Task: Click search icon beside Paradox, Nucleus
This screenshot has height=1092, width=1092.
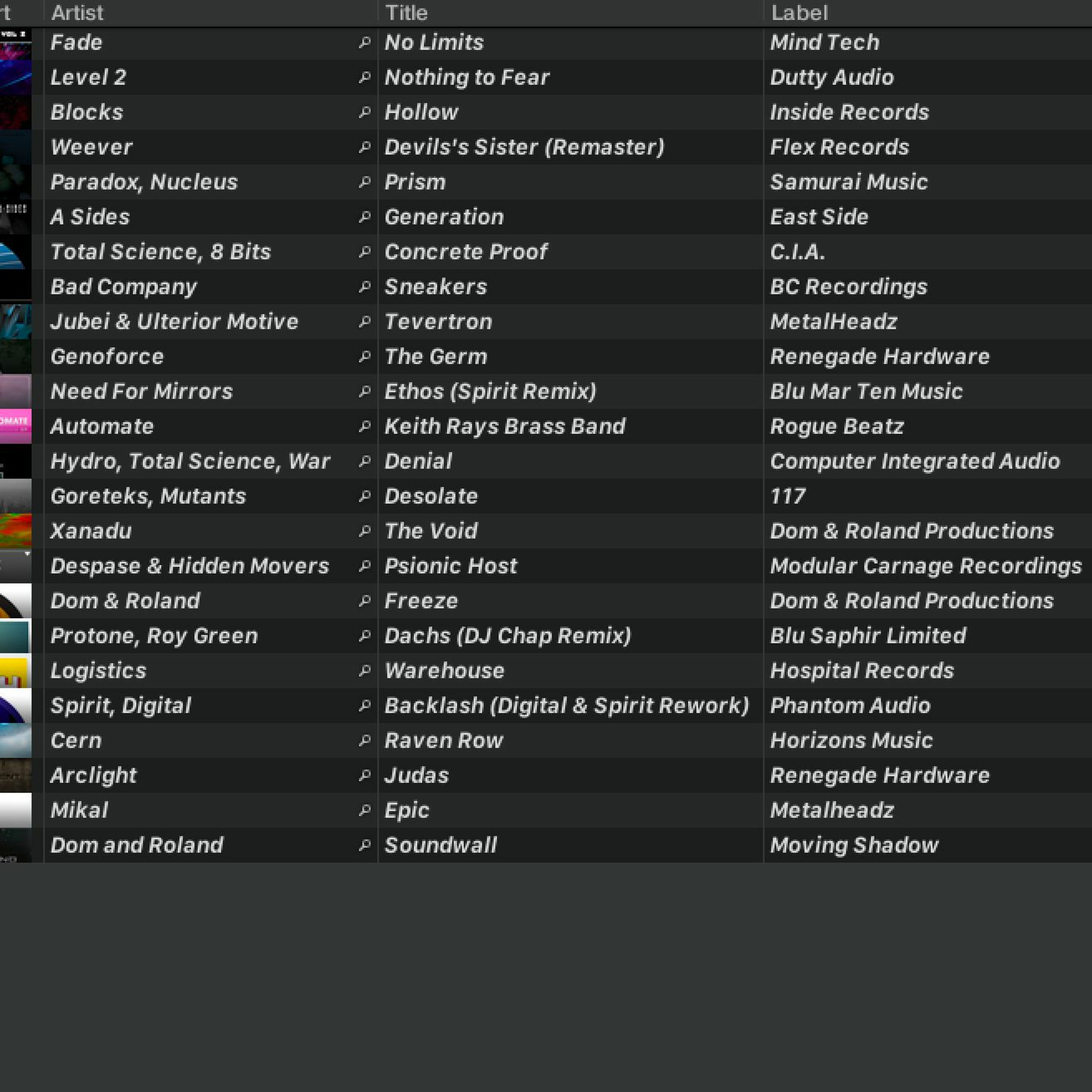Action: (x=365, y=182)
